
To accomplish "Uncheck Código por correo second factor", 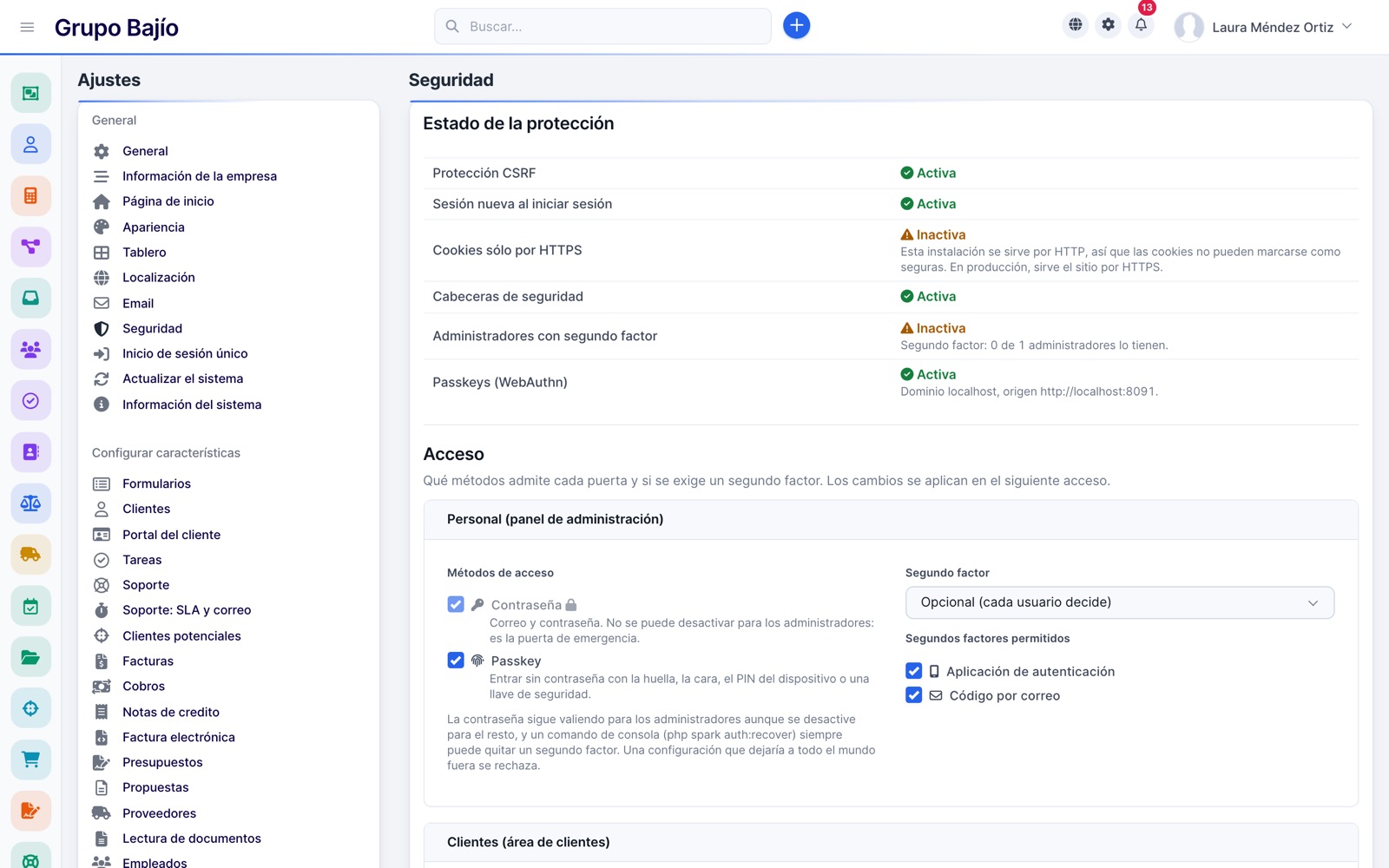I will [913, 695].
